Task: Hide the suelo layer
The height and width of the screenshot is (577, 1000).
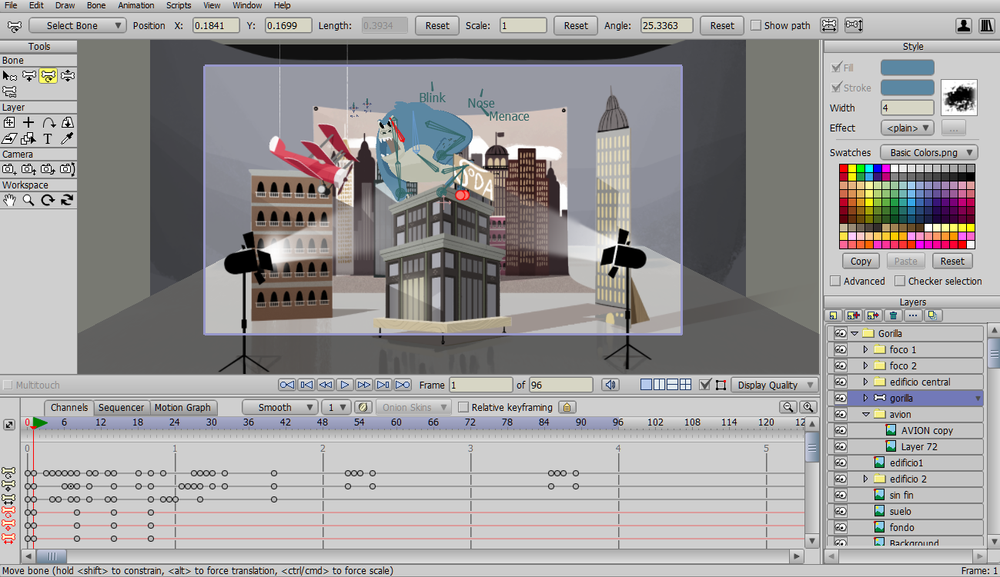Action: (840, 511)
